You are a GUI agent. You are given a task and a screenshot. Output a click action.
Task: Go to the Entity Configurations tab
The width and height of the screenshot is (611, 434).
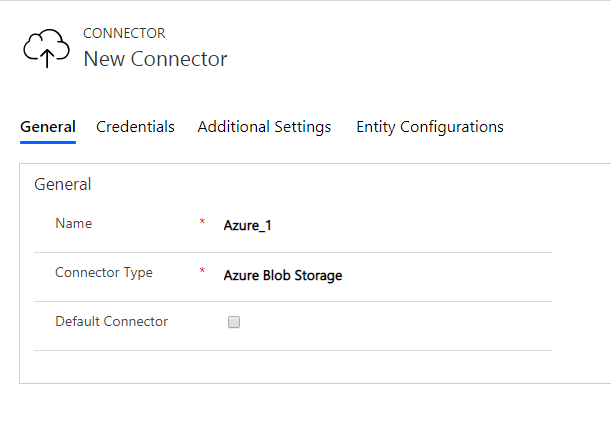point(430,127)
